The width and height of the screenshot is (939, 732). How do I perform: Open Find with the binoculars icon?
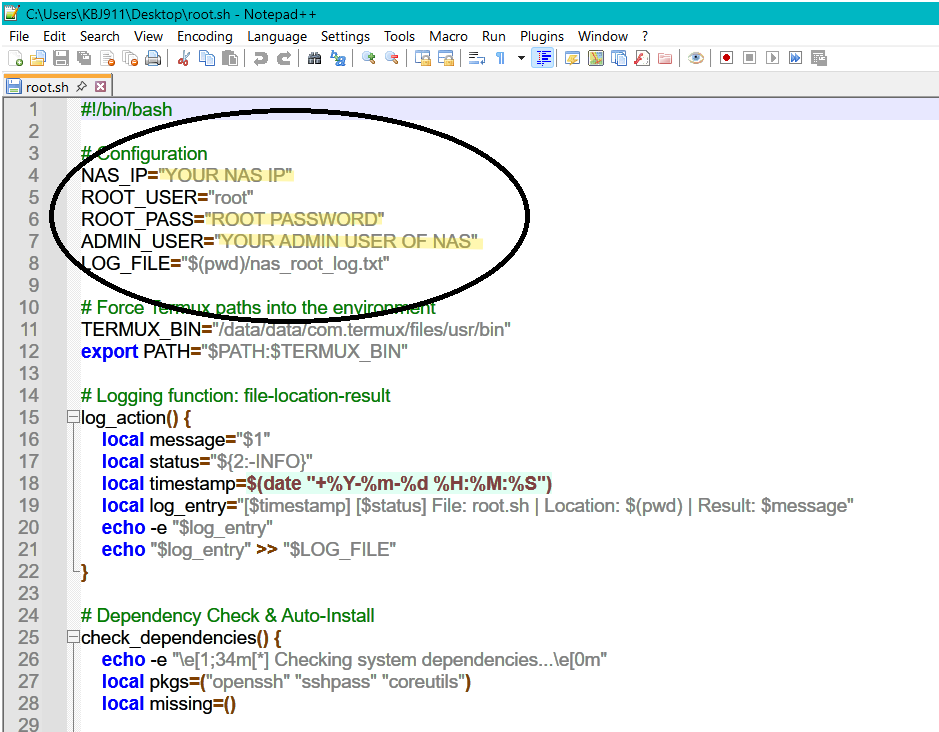314,59
